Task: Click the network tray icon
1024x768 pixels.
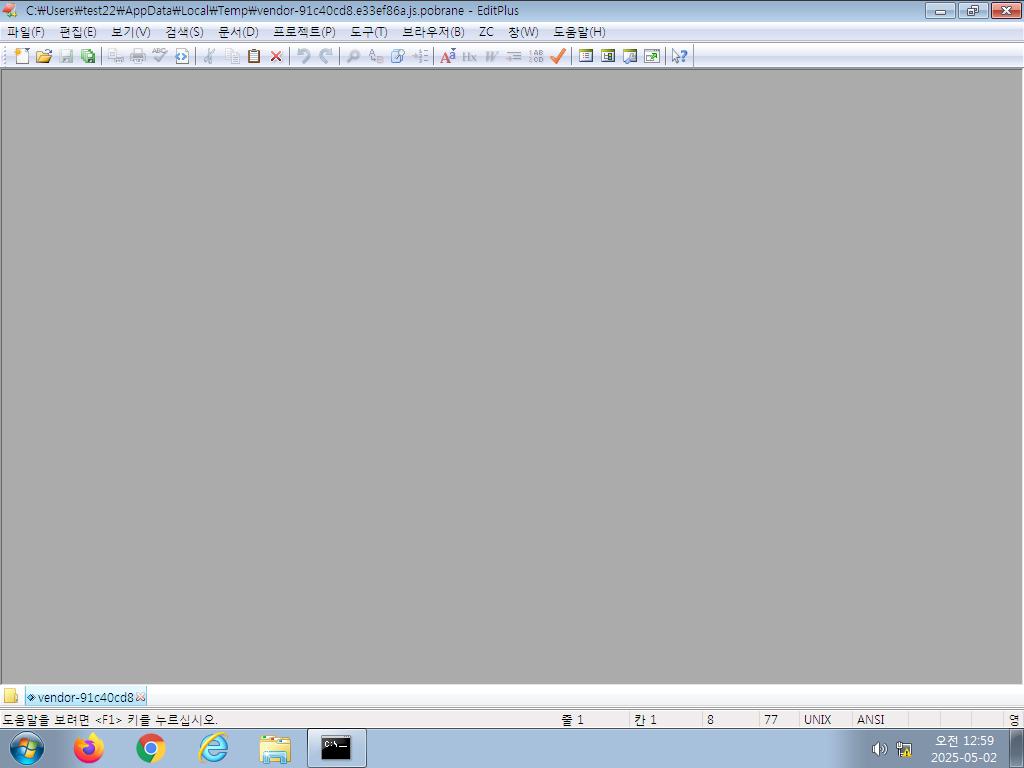Action: tap(904, 749)
